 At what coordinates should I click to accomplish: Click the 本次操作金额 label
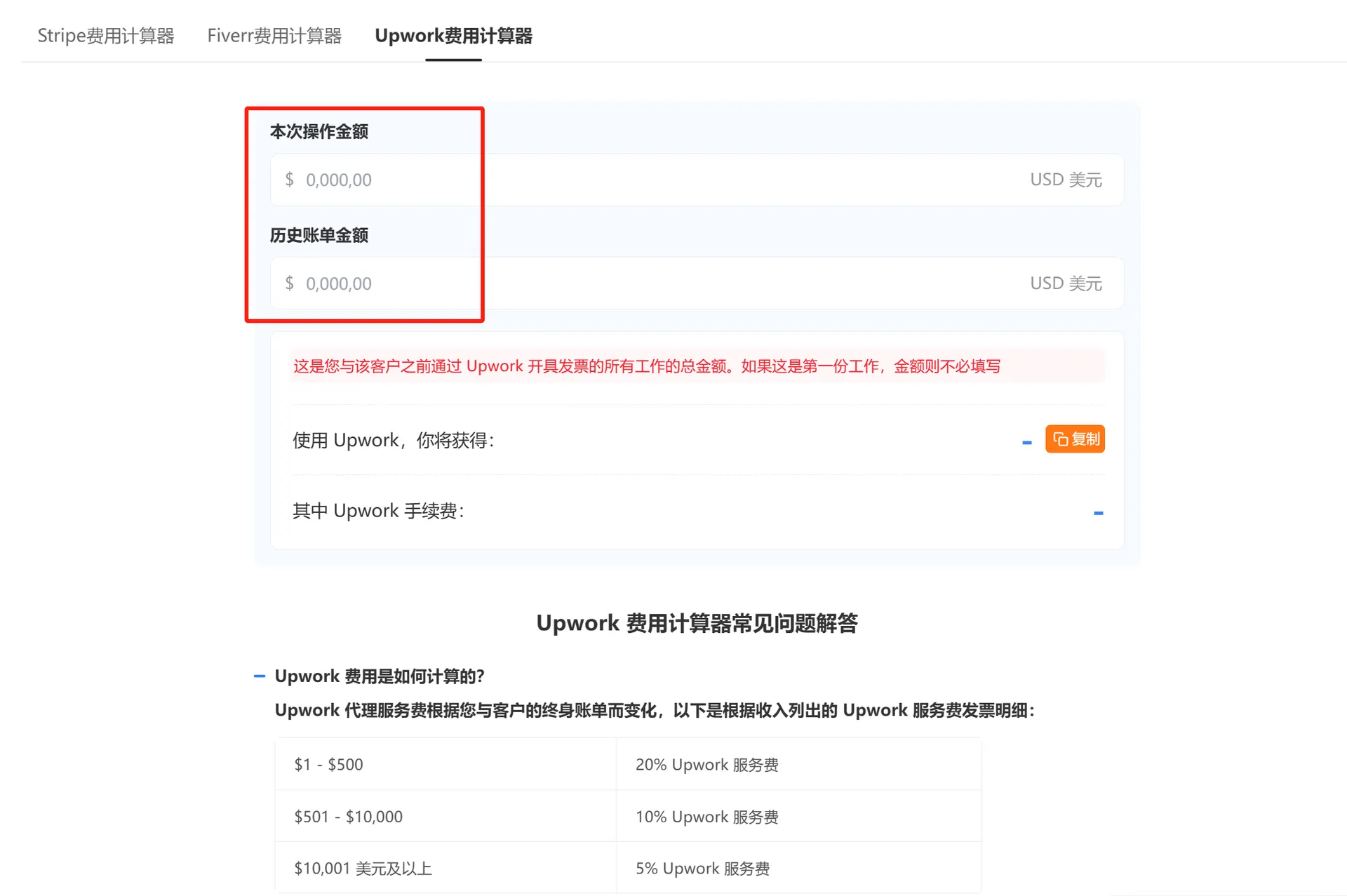[x=319, y=132]
